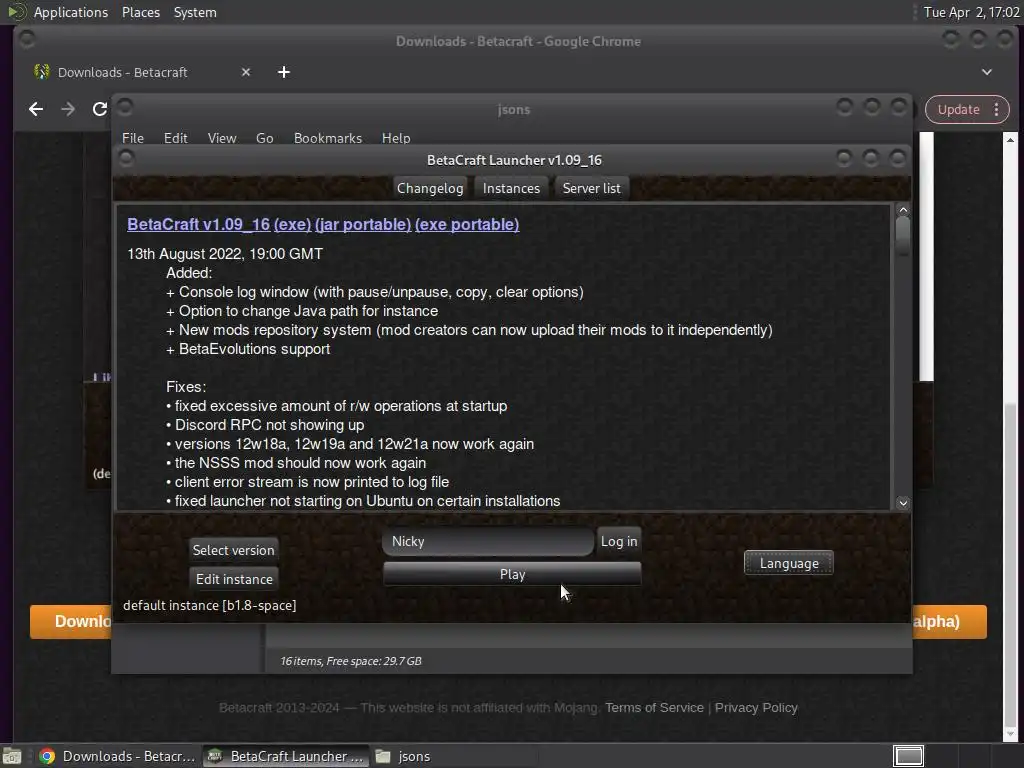Open the Applications menu
Viewport: 1024px width, 768px height.
pos(71,12)
